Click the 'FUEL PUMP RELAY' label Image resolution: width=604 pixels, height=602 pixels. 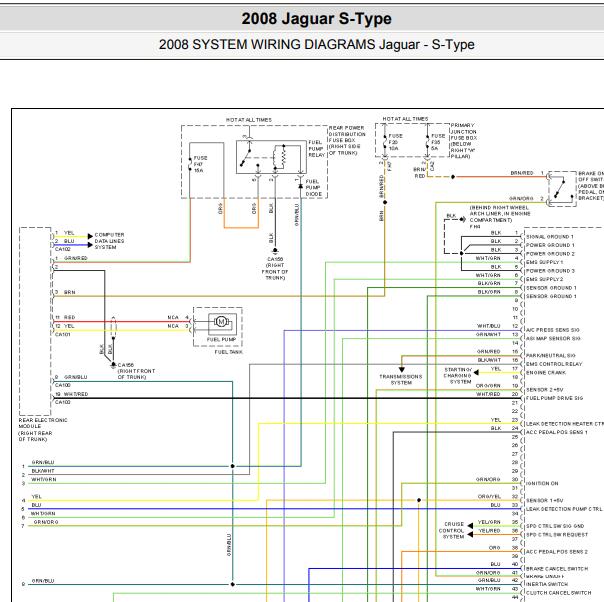tap(317, 149)
